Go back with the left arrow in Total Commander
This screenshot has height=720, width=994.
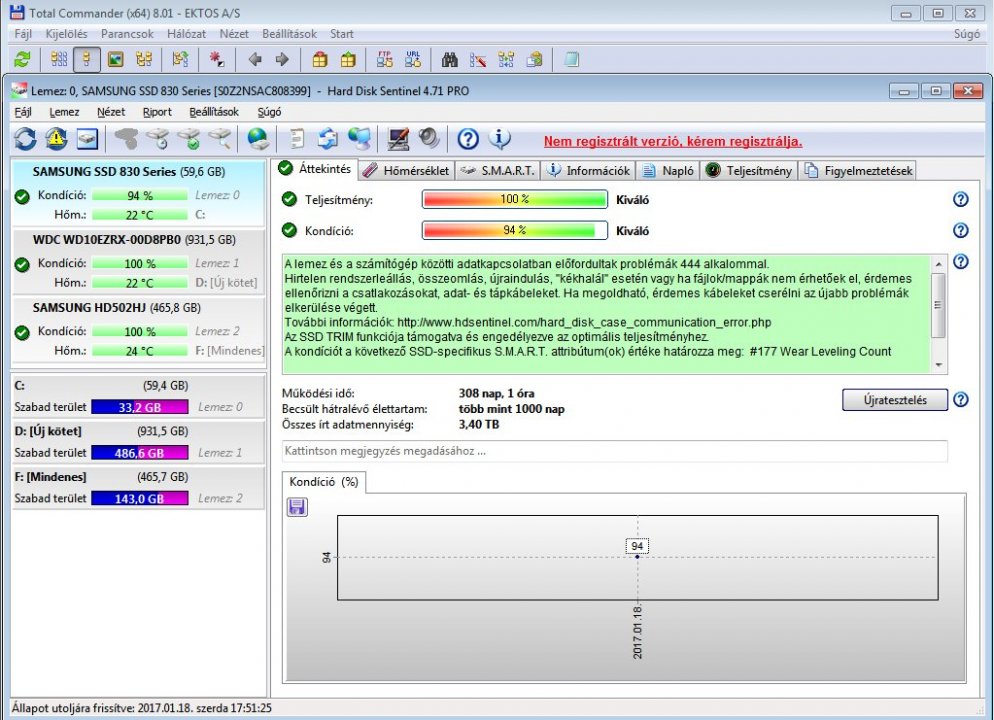[x=255, y=60]
